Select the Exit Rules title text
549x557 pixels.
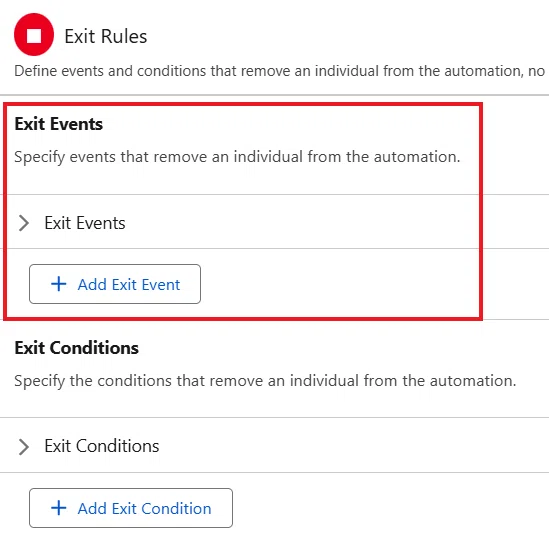point(106,36)
